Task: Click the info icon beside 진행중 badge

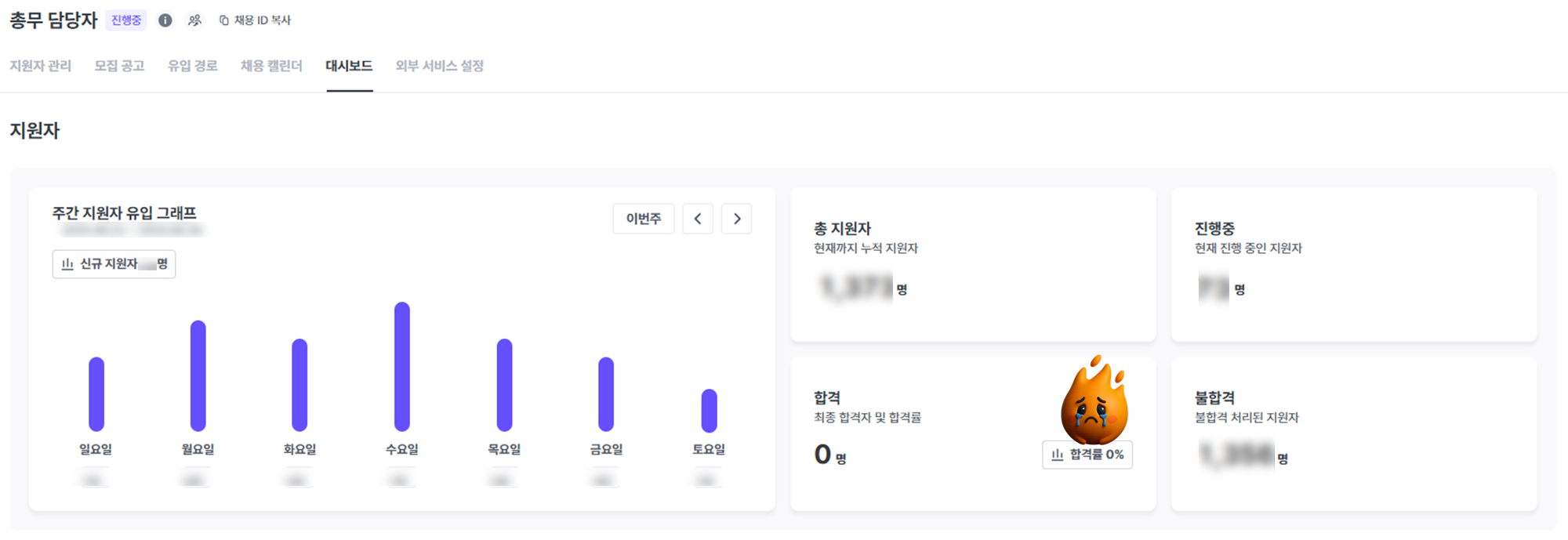Action: pyautogui.click(x=165, y=20)
